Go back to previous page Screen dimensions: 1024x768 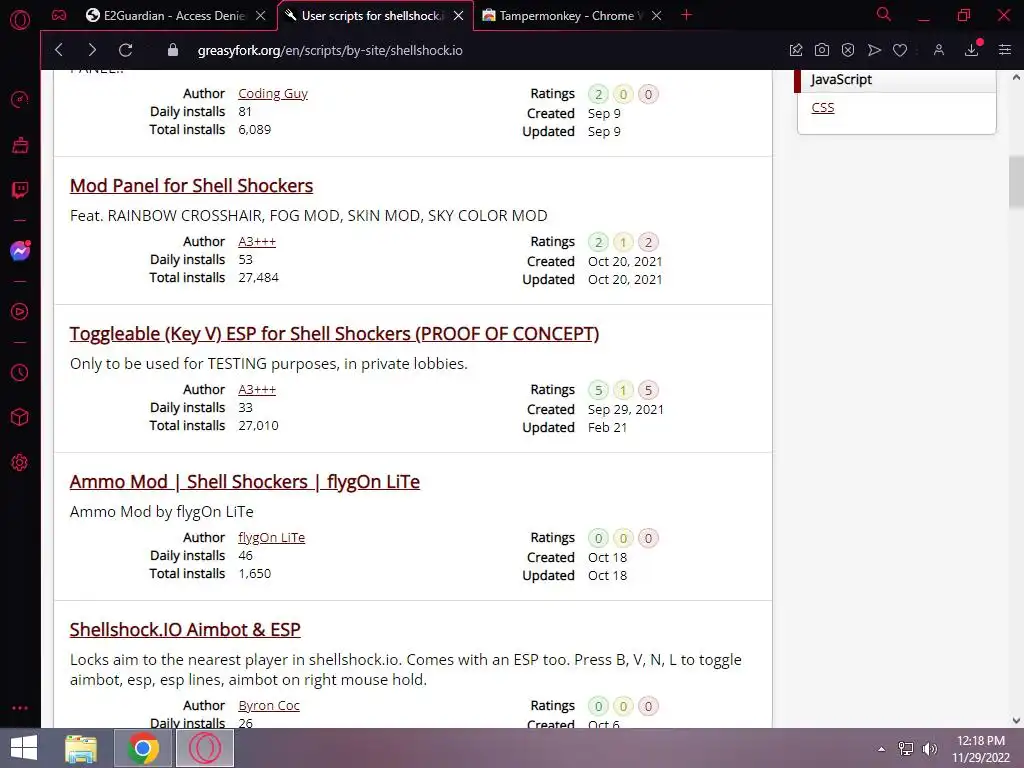point(59,50)
